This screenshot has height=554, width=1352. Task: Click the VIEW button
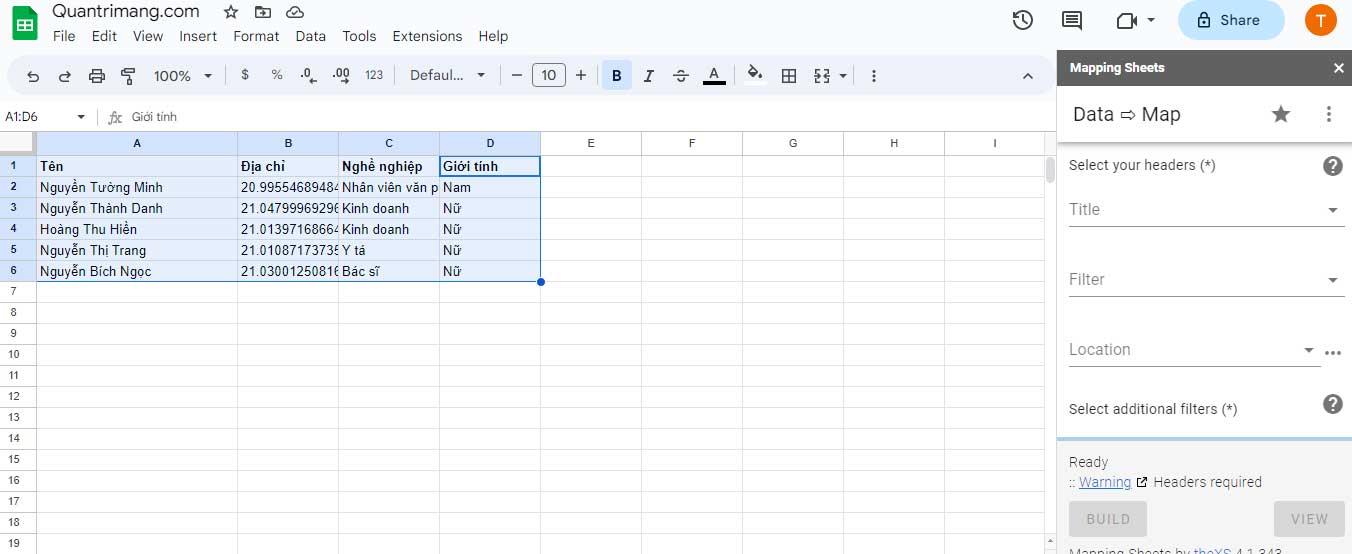[1309, 519]
